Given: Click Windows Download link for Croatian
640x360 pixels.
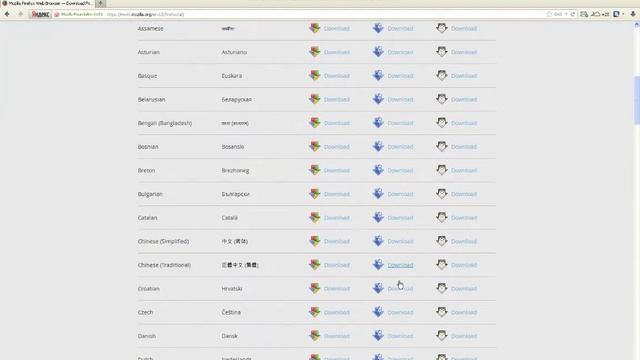Looking at the screenshot, I should click(337, 289).
